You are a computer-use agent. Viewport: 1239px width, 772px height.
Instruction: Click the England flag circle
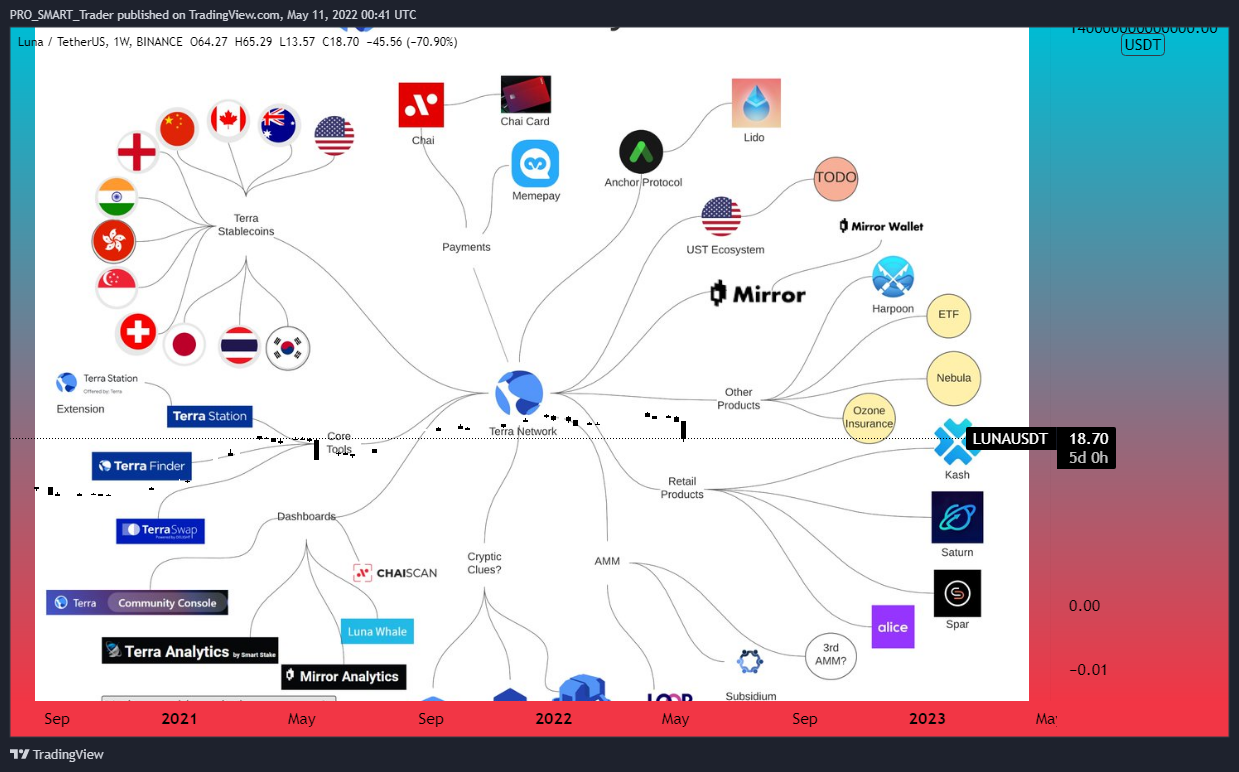pyautogui.click(x=137, y=152)
